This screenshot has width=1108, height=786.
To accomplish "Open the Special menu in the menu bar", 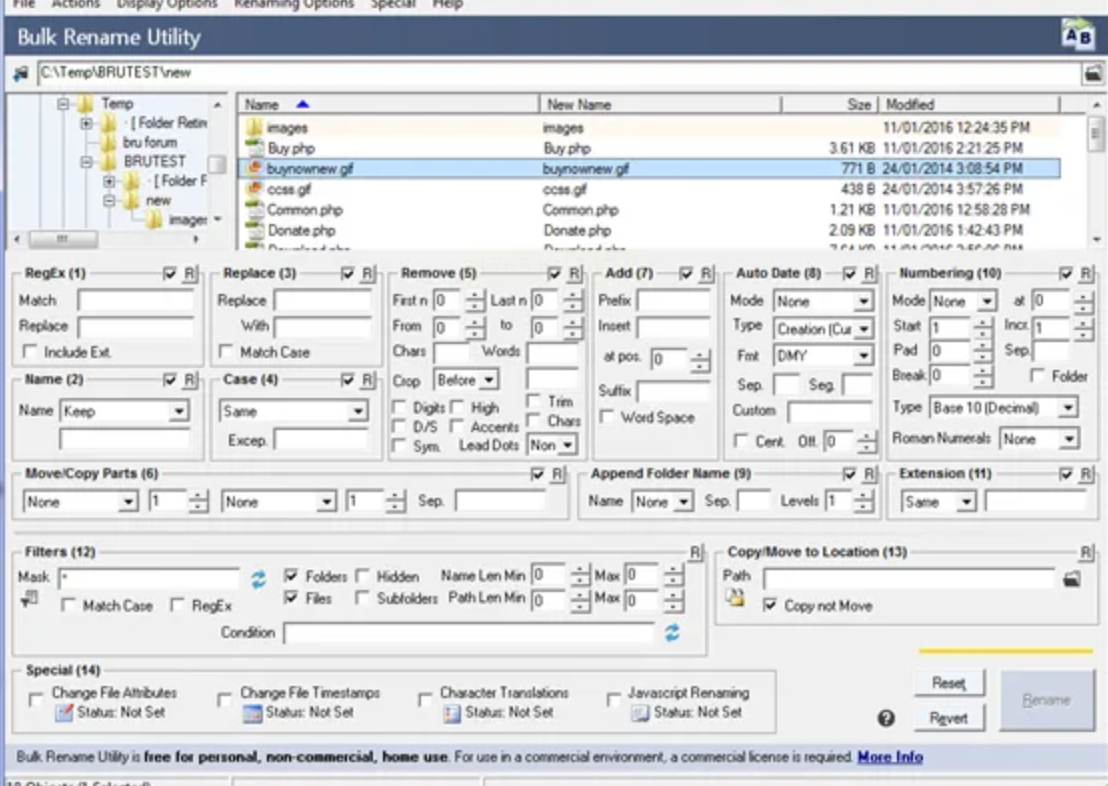I will click(393, 4).
